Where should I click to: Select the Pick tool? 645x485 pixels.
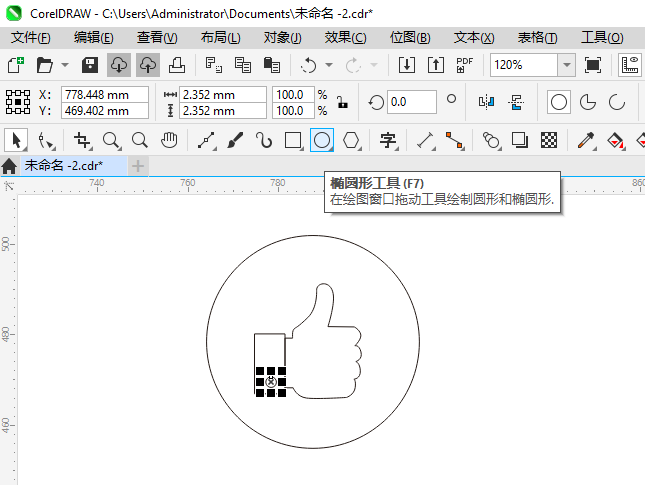[x=16, y=140]
